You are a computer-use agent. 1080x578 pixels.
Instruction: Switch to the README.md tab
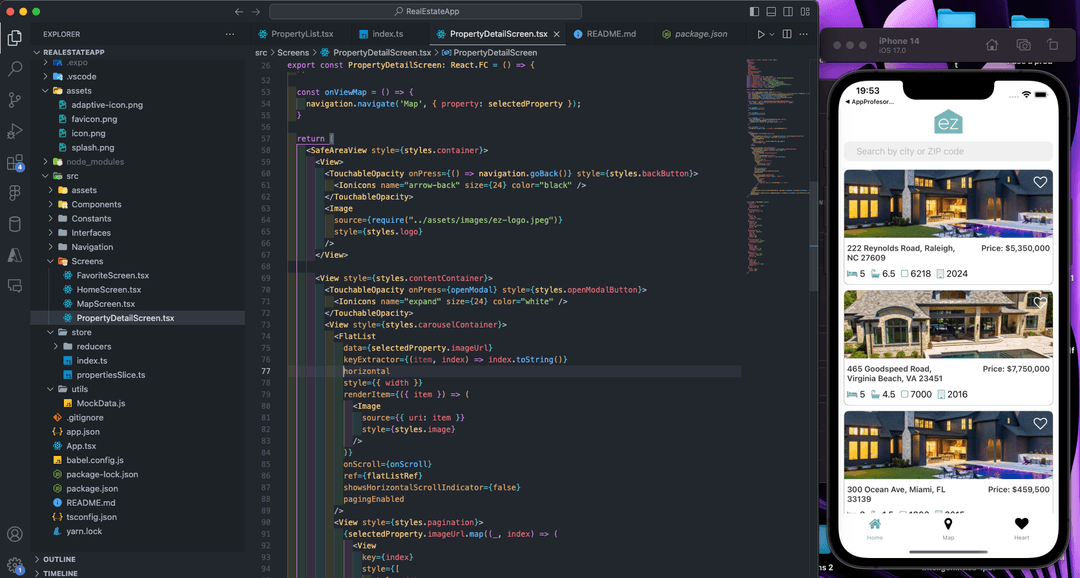click(610, 34)
